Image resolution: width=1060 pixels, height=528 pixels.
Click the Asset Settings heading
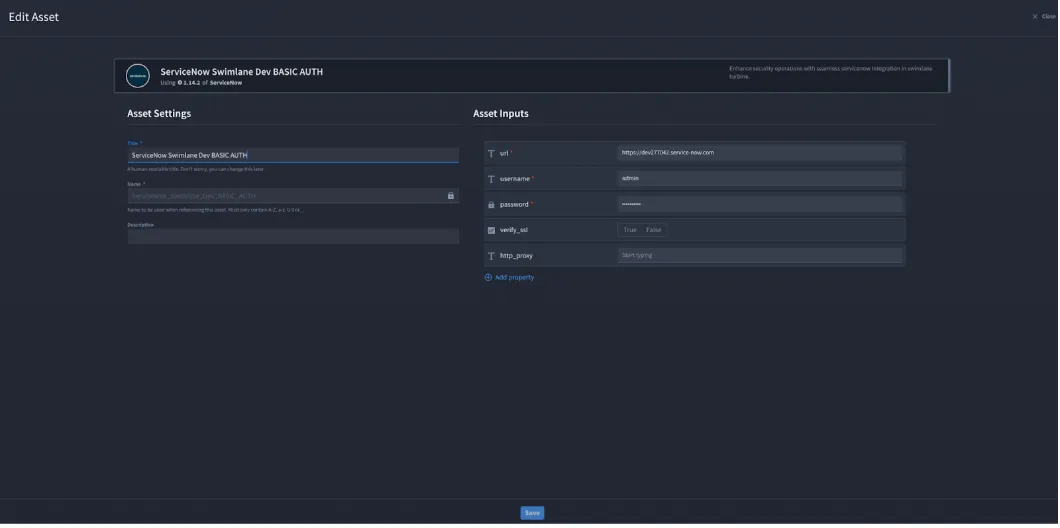click(159, 114)
